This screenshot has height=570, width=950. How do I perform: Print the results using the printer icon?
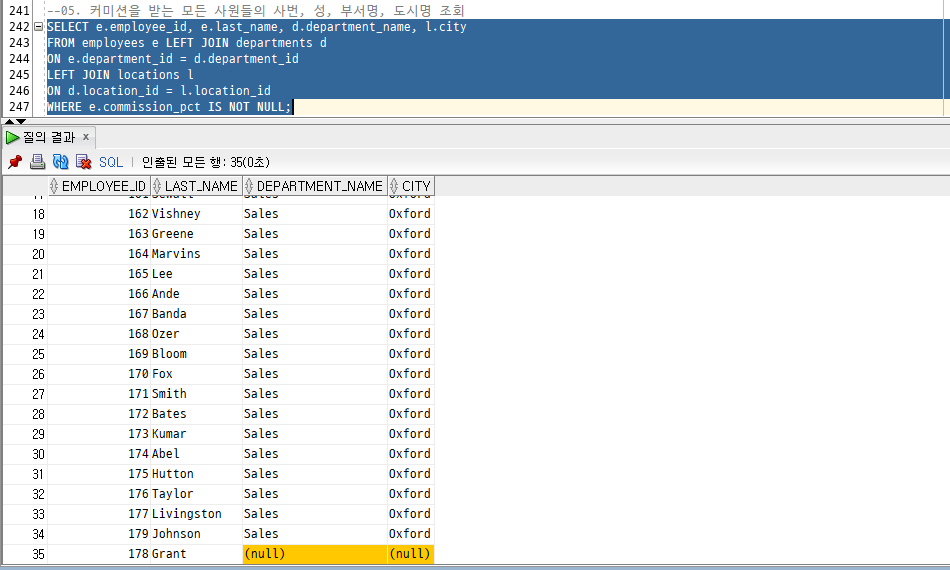[x=38, y=162]
